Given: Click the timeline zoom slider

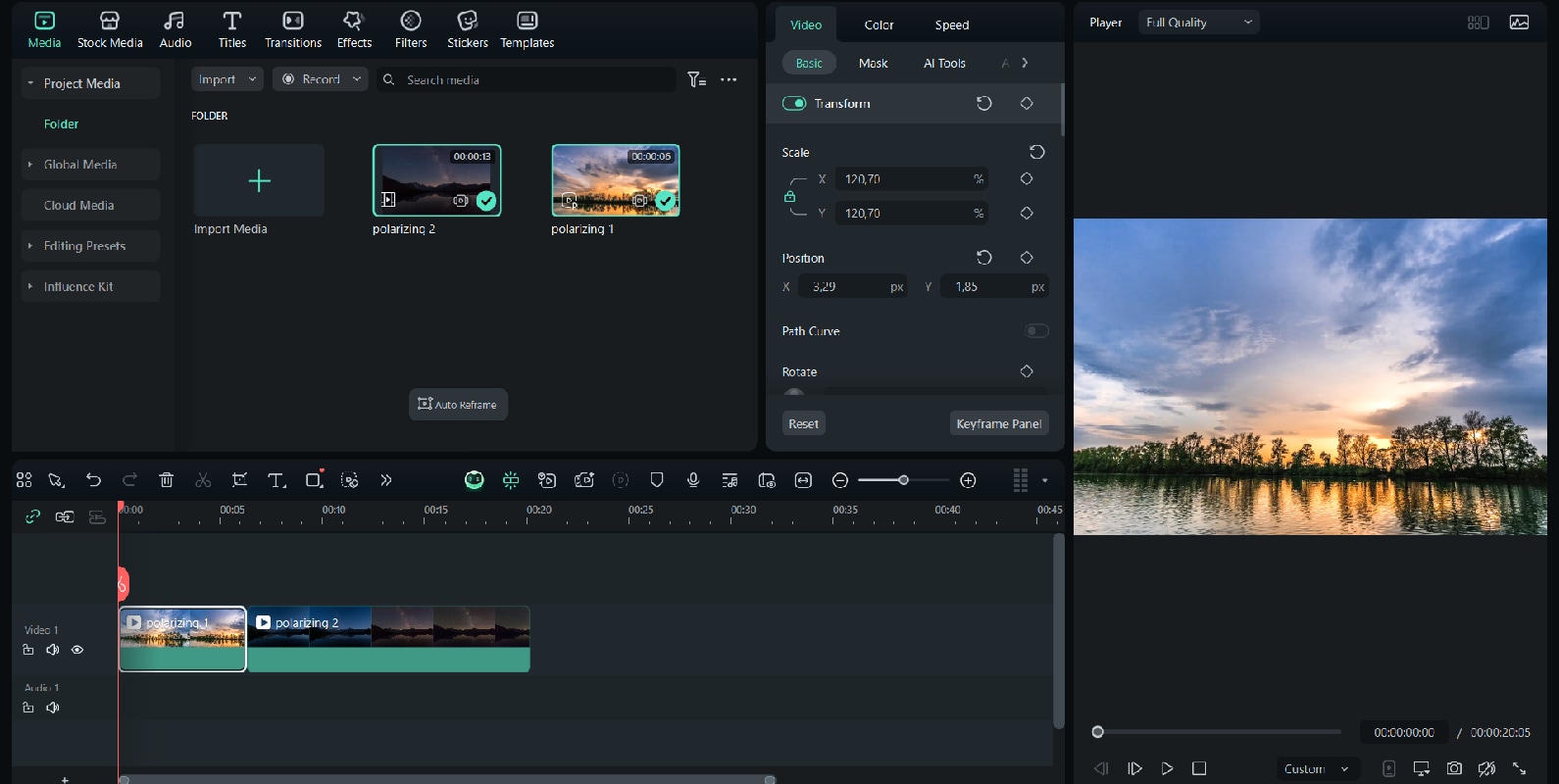Looking at the screenshot, I should (903, 480).
